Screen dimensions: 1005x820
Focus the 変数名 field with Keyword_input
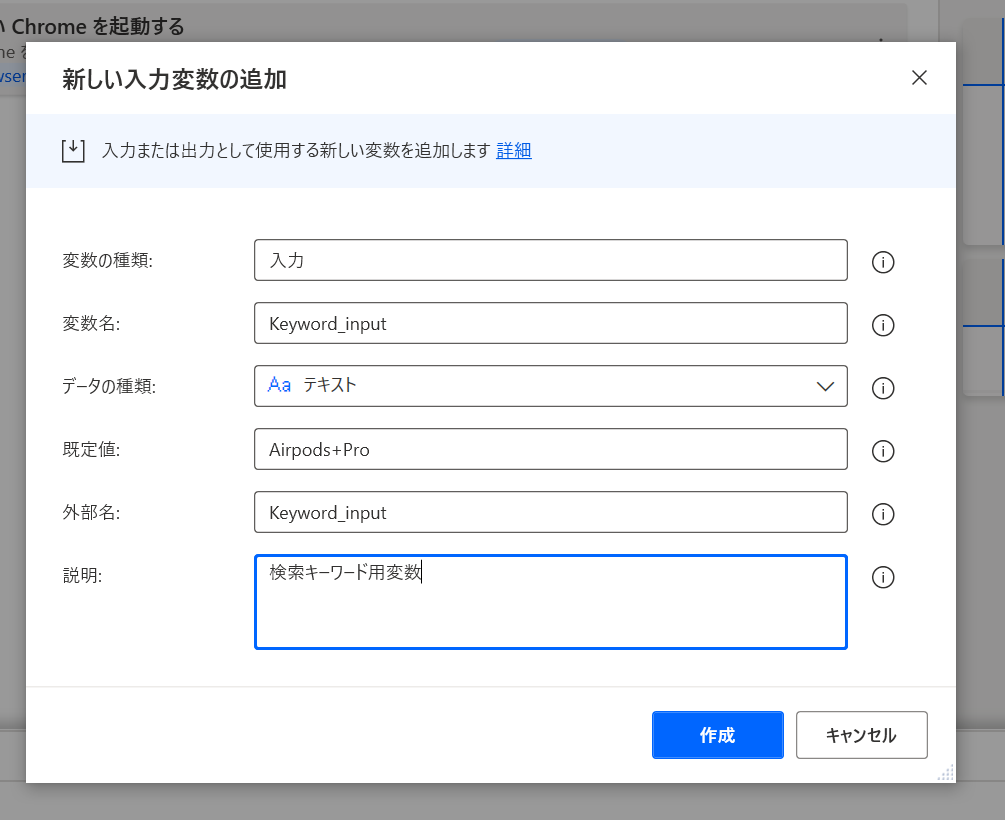(x=551, y=323)
